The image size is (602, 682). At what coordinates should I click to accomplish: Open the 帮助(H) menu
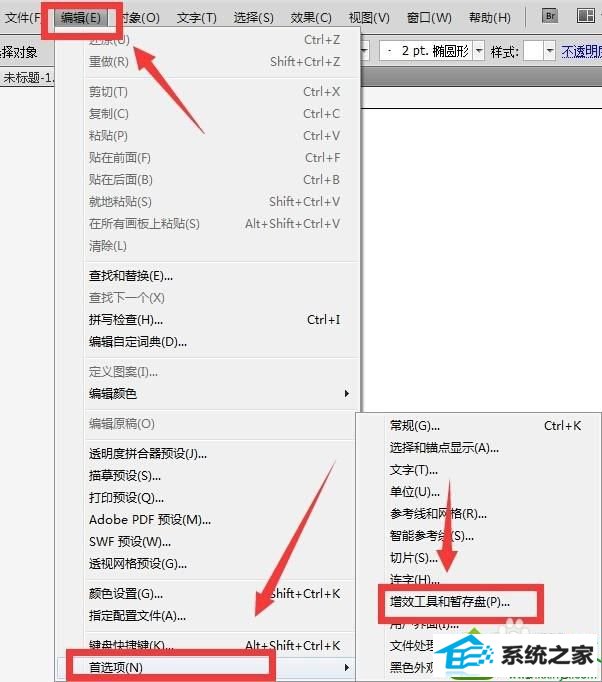coord(489,18)
